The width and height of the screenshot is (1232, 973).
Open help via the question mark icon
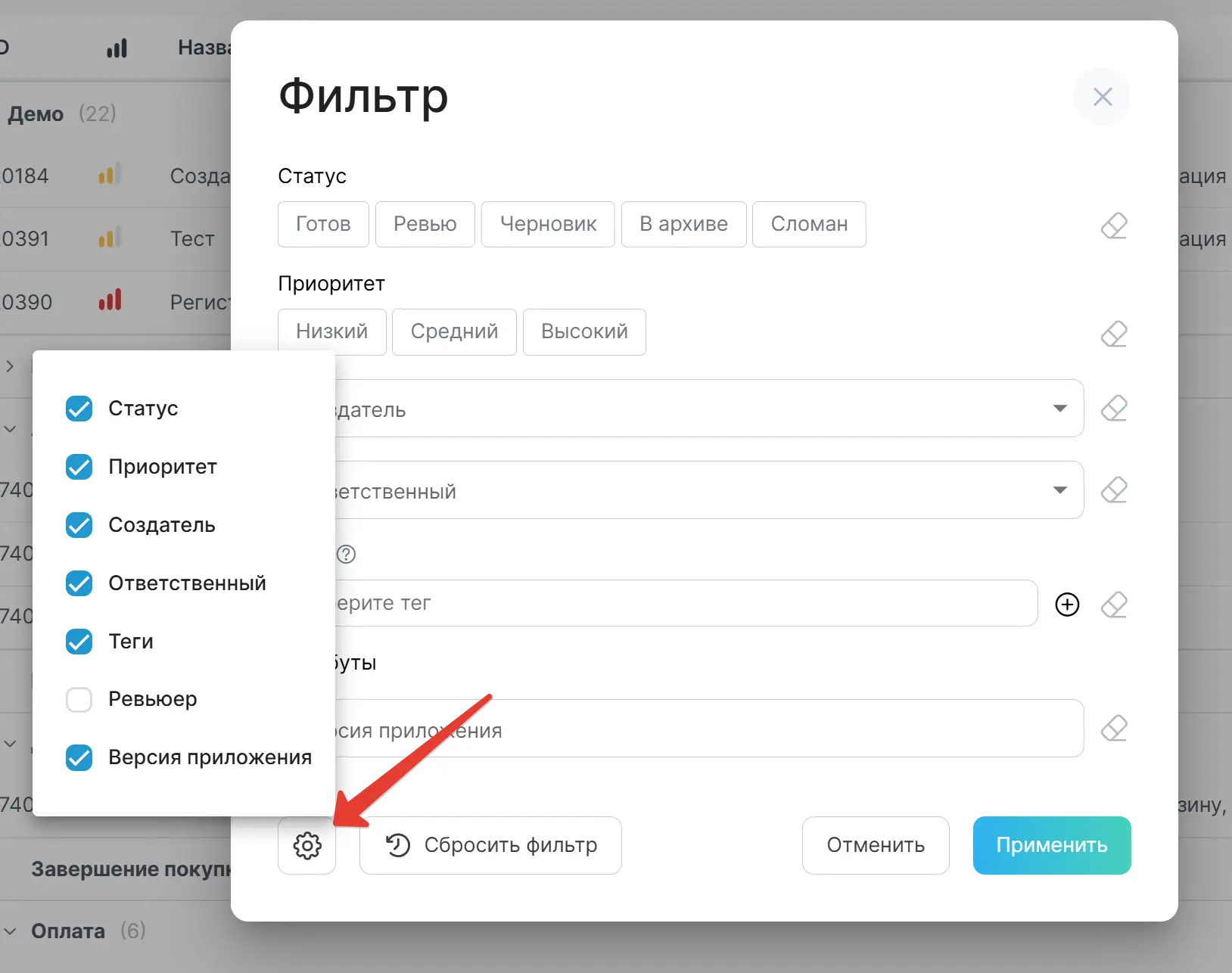click(x=347, y=555)
